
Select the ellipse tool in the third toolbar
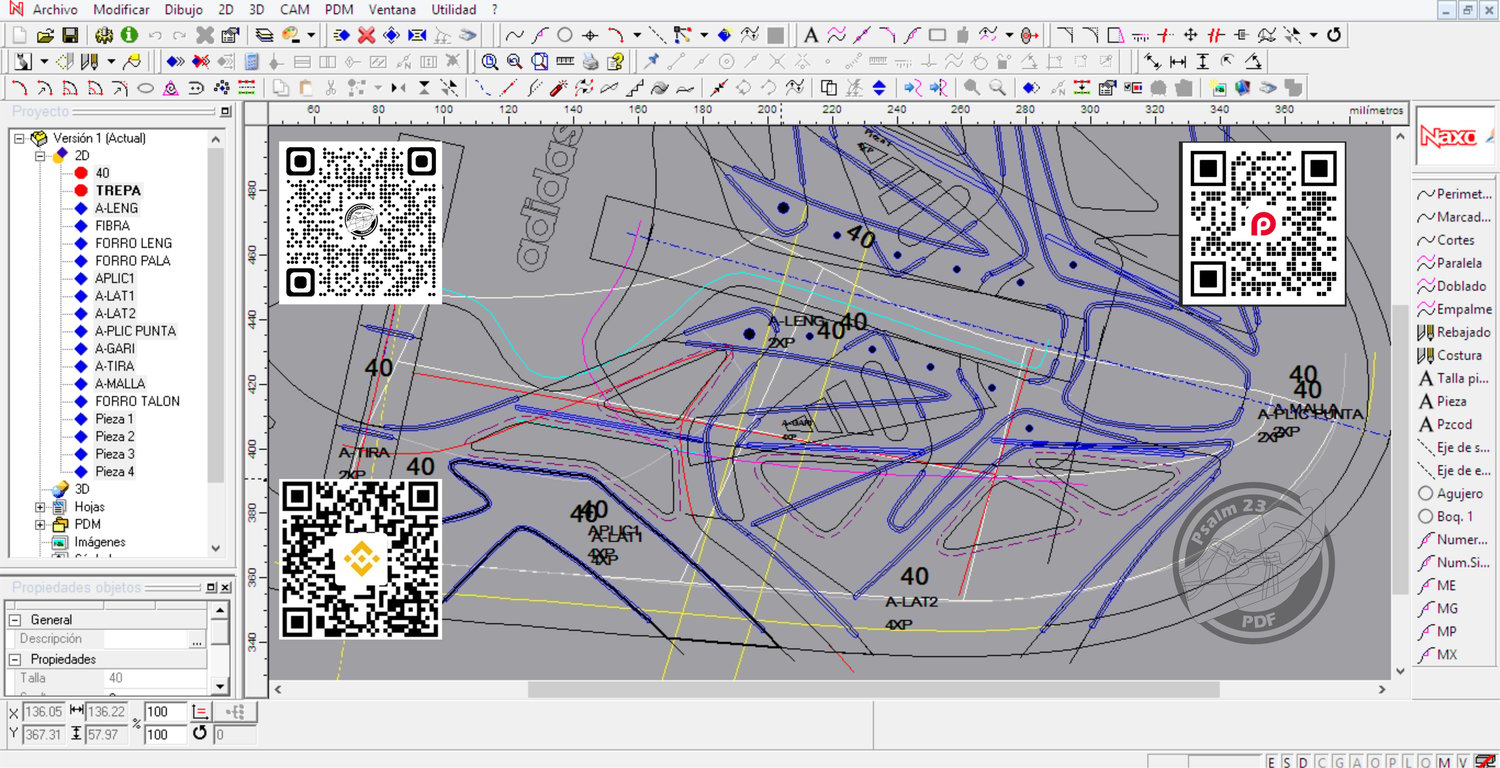point(146,88)
